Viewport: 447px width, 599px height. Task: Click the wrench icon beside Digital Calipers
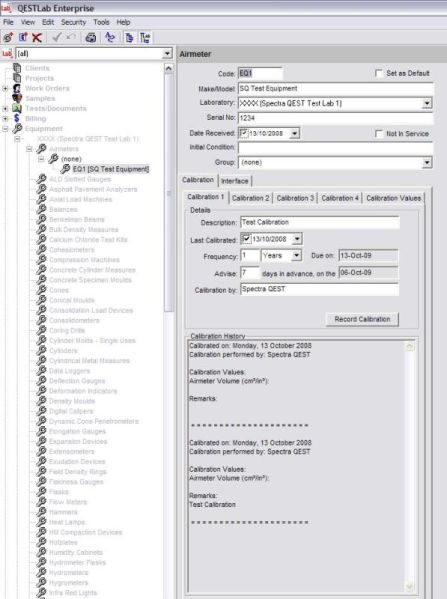(41, 411)
